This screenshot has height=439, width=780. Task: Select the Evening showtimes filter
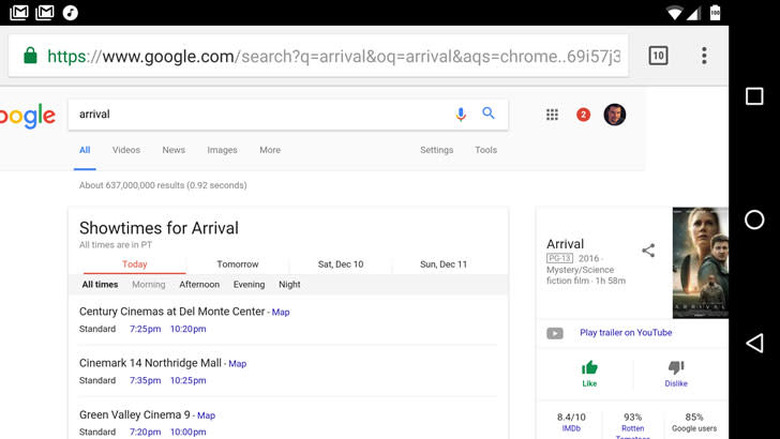249,285
